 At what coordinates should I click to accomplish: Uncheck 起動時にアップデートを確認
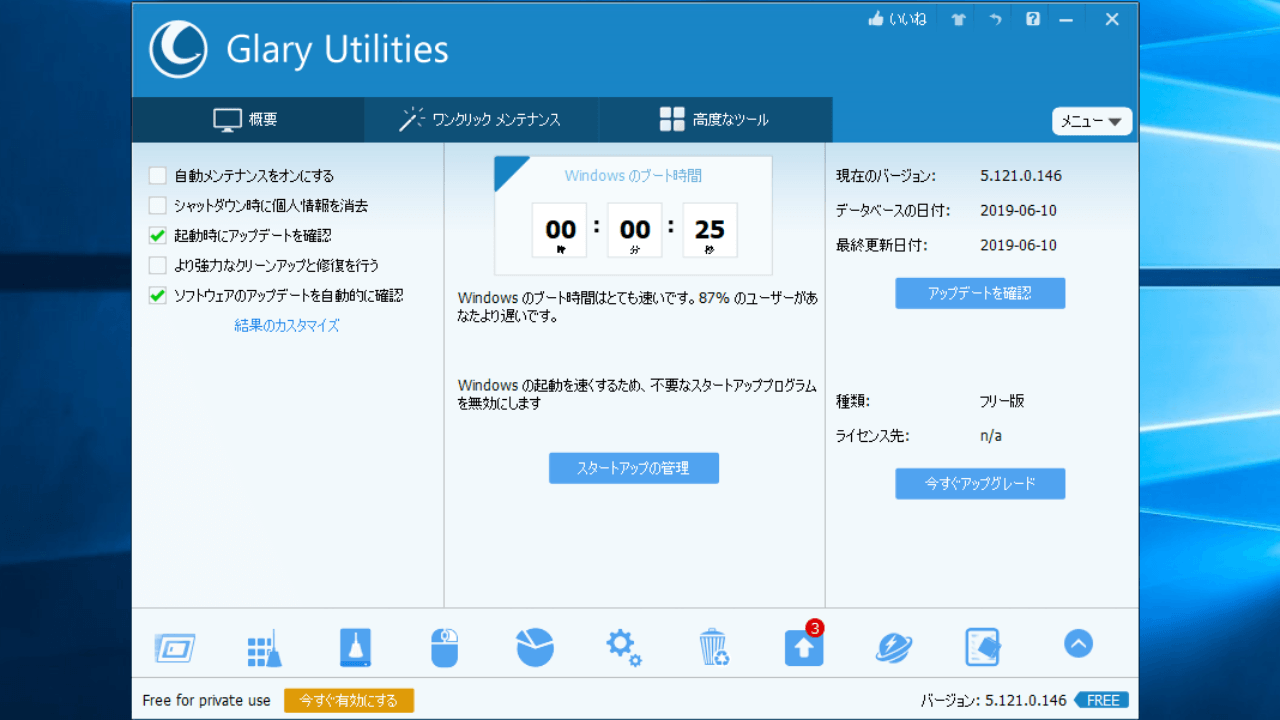tap(157, 236)
